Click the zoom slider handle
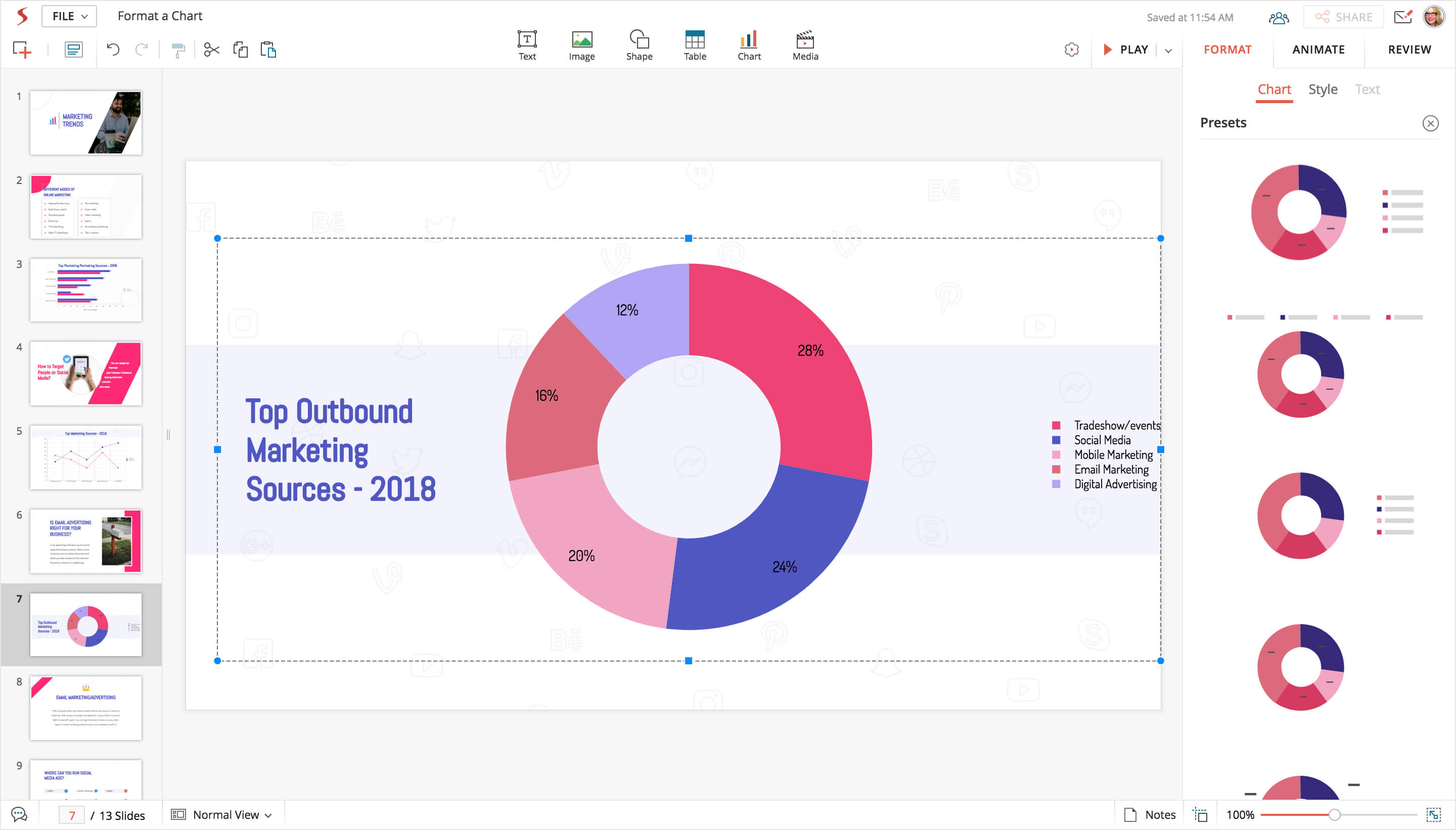The width and height of the screenshot is (1456, 830). tap(1334, 815)
